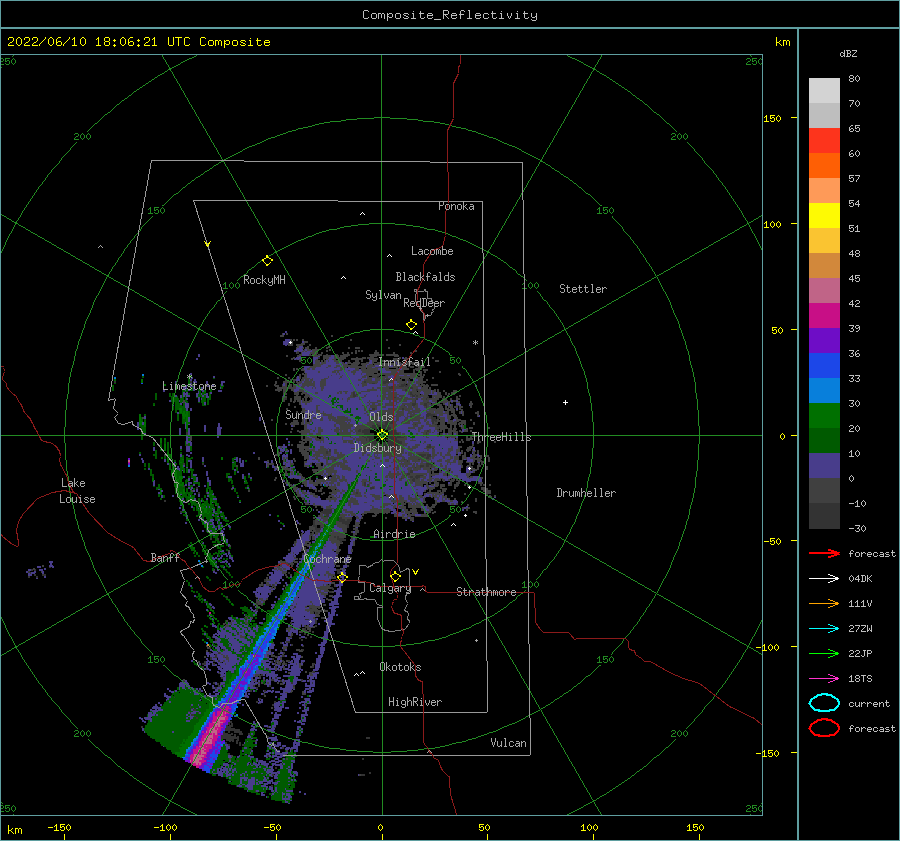Pick the red 60-65 dBZ swatch
The height and width of the screenshot is (841, 900).
824,141
